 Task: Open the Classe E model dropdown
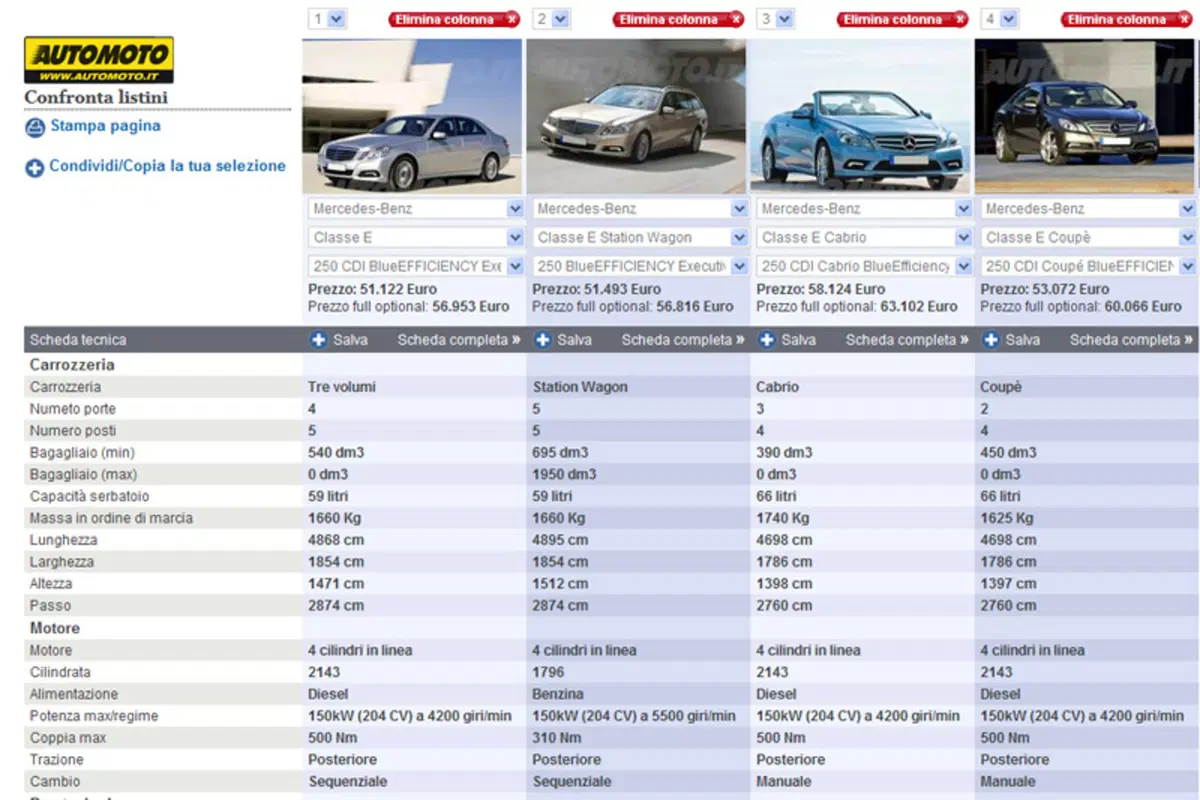click(416, 238)
